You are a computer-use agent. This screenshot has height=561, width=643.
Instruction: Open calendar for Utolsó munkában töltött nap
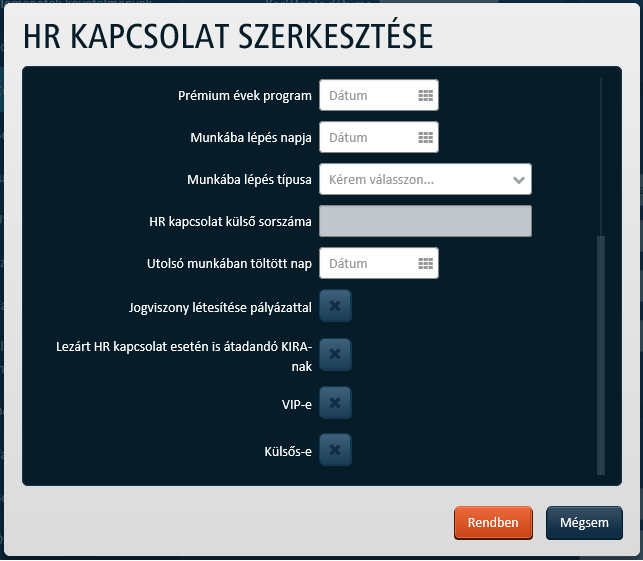[x=425, y=263]
